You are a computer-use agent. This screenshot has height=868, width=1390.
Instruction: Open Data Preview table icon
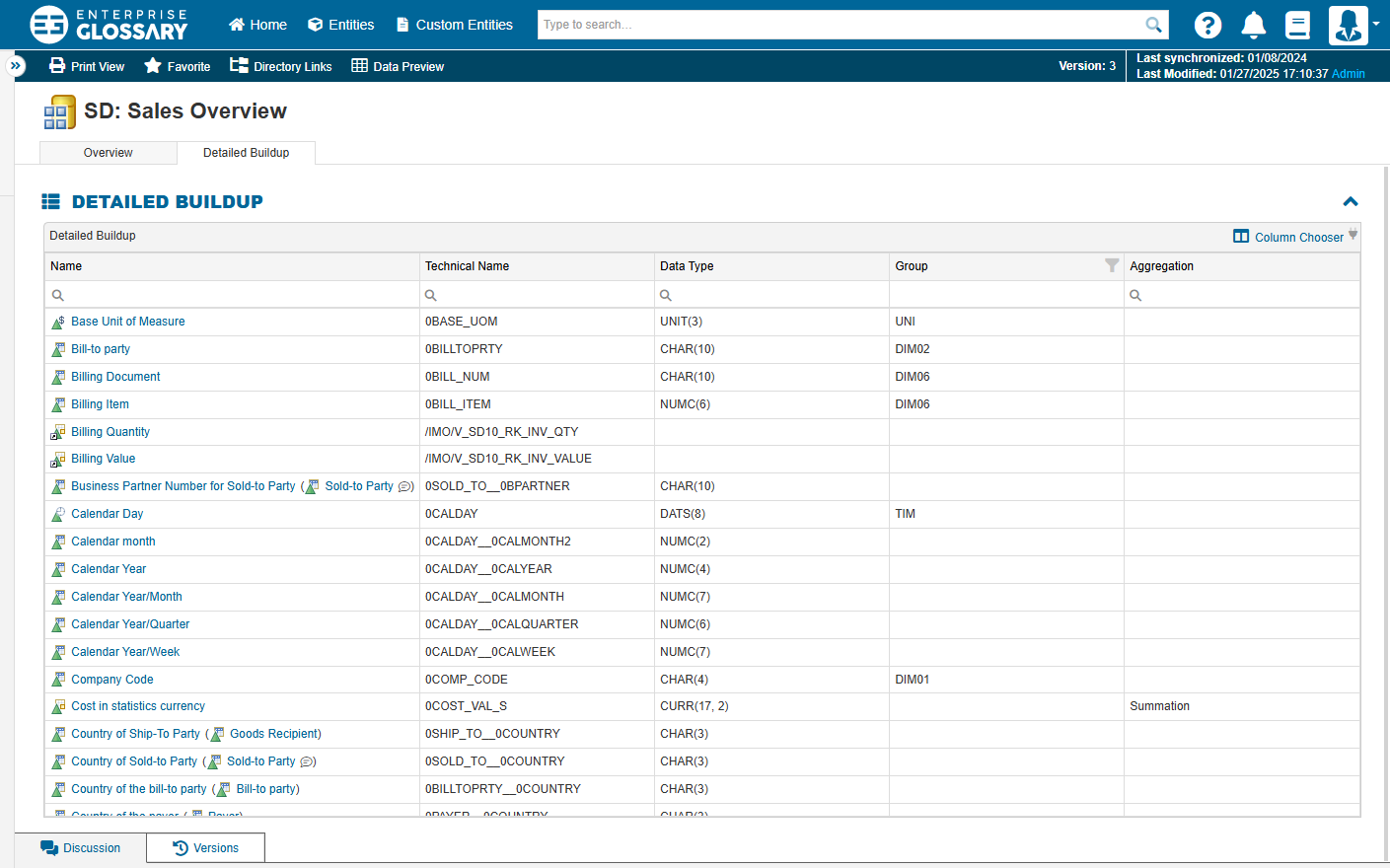pyautogui.click(x=398, y=66)
